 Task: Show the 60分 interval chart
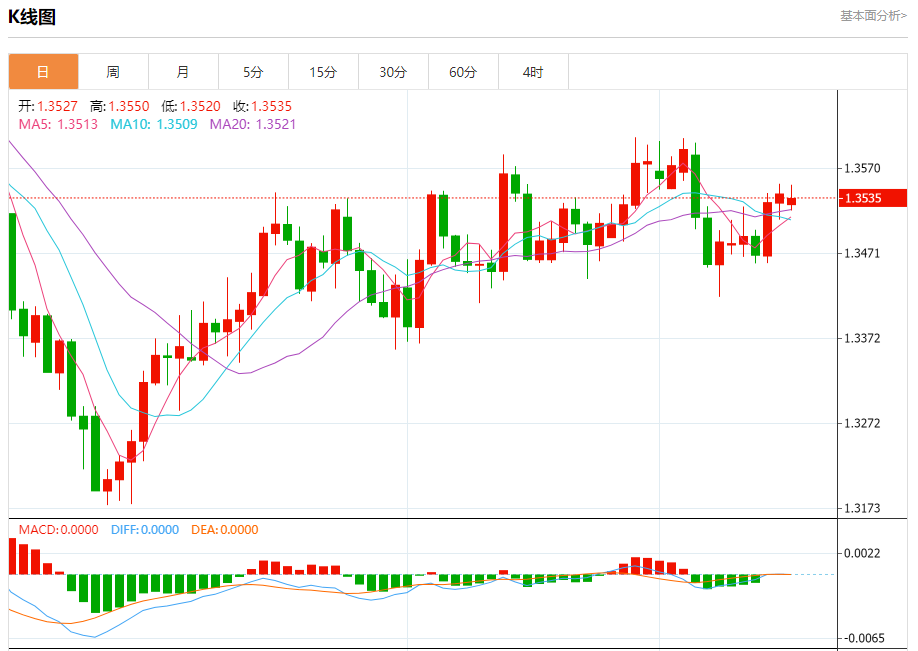point(463,72)
